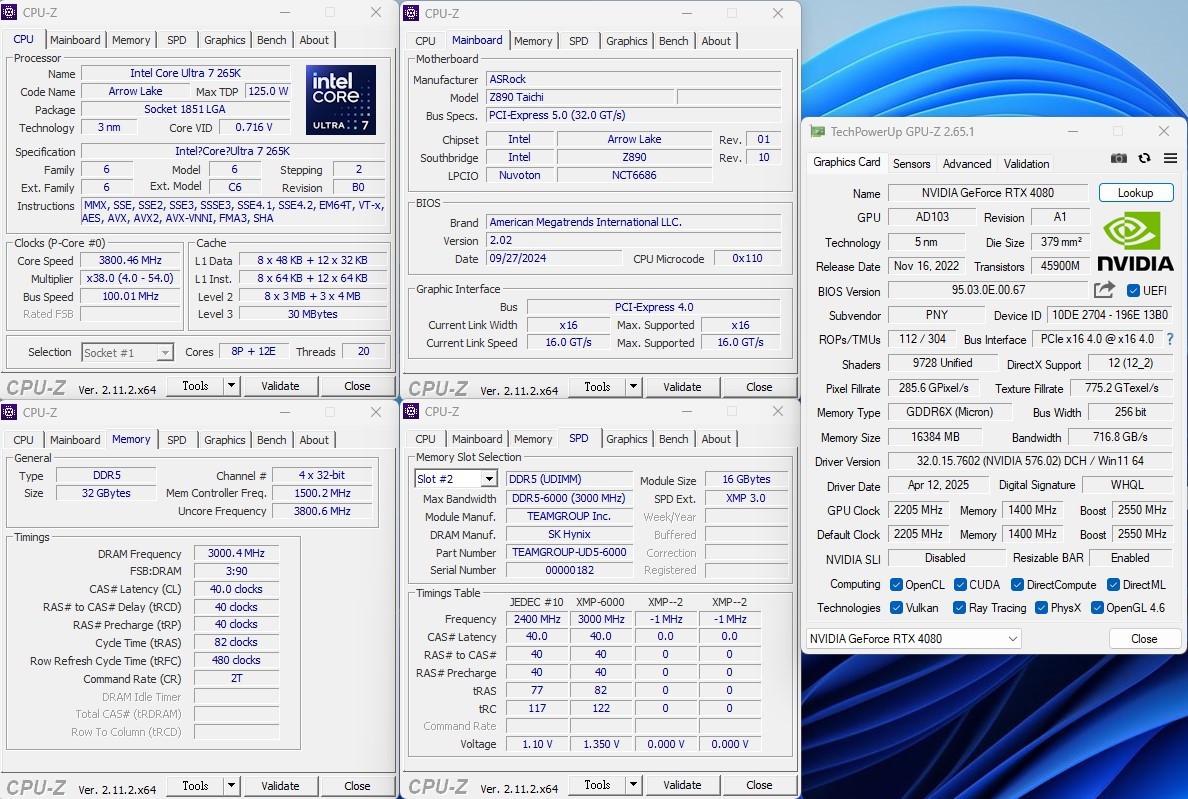Open the SPD tab in the CPU-Z Memory window

177,439
